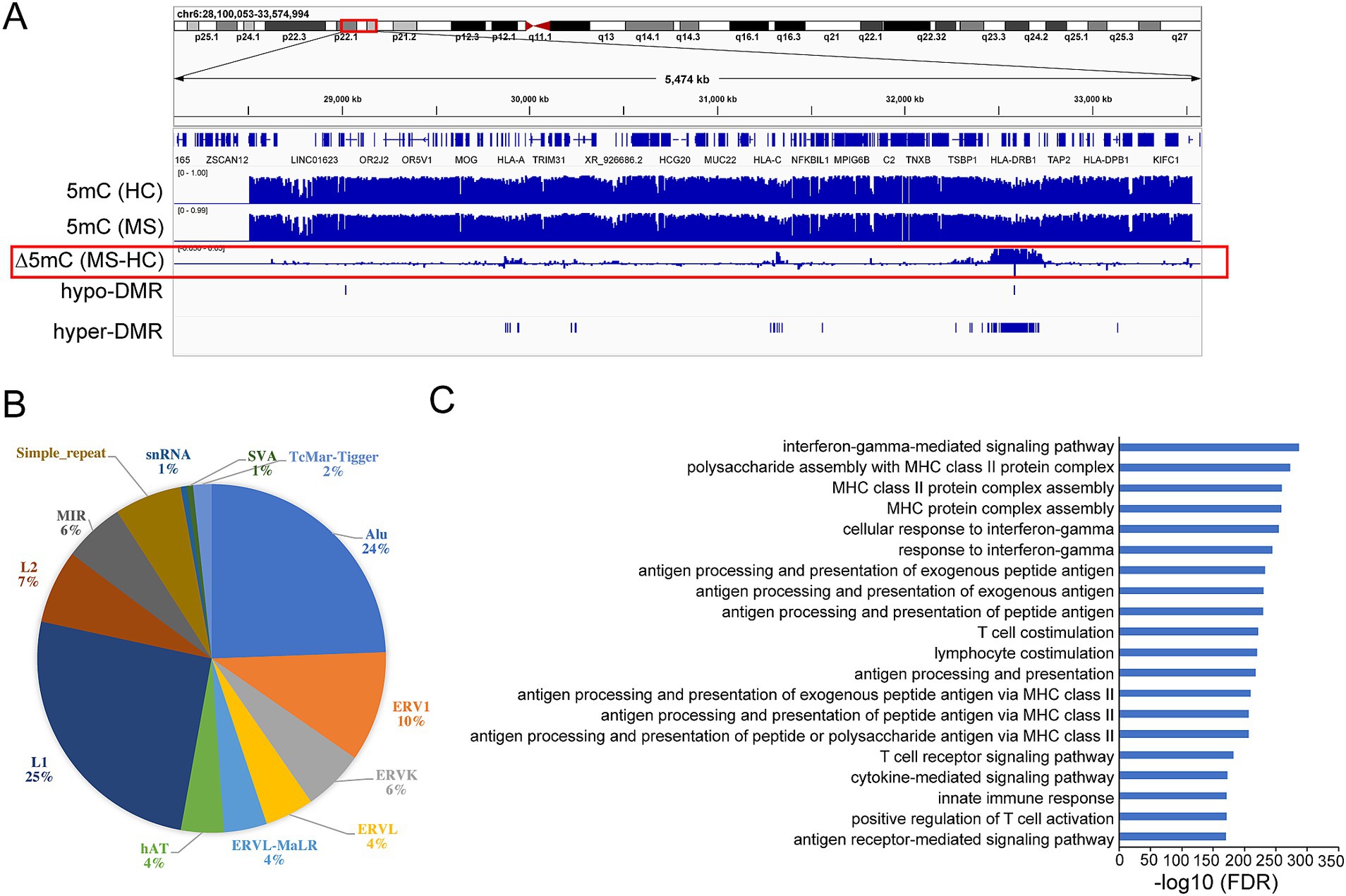Image resolution: width=1346 pixels, height=896 pixels.
Task: Click the [0 - 0.99] data range label
Action: pos(193,210)
